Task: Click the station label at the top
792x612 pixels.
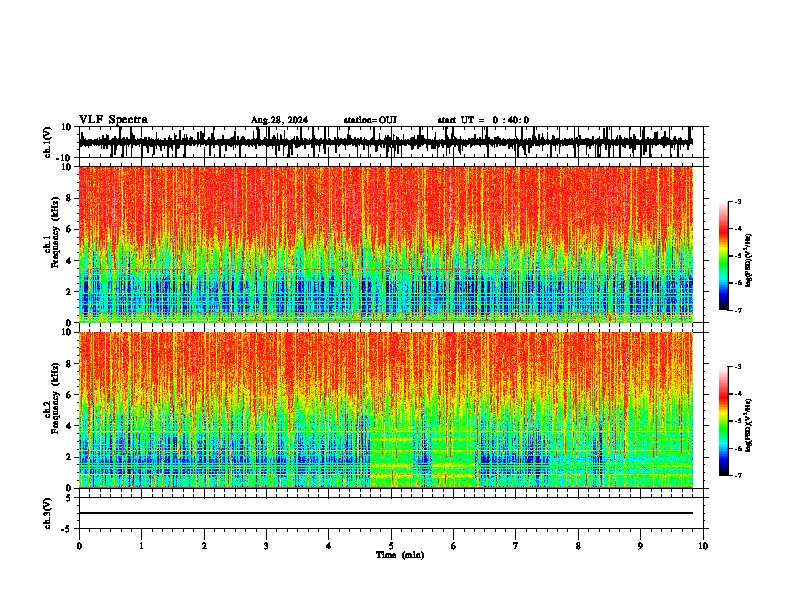Action: 370,120
